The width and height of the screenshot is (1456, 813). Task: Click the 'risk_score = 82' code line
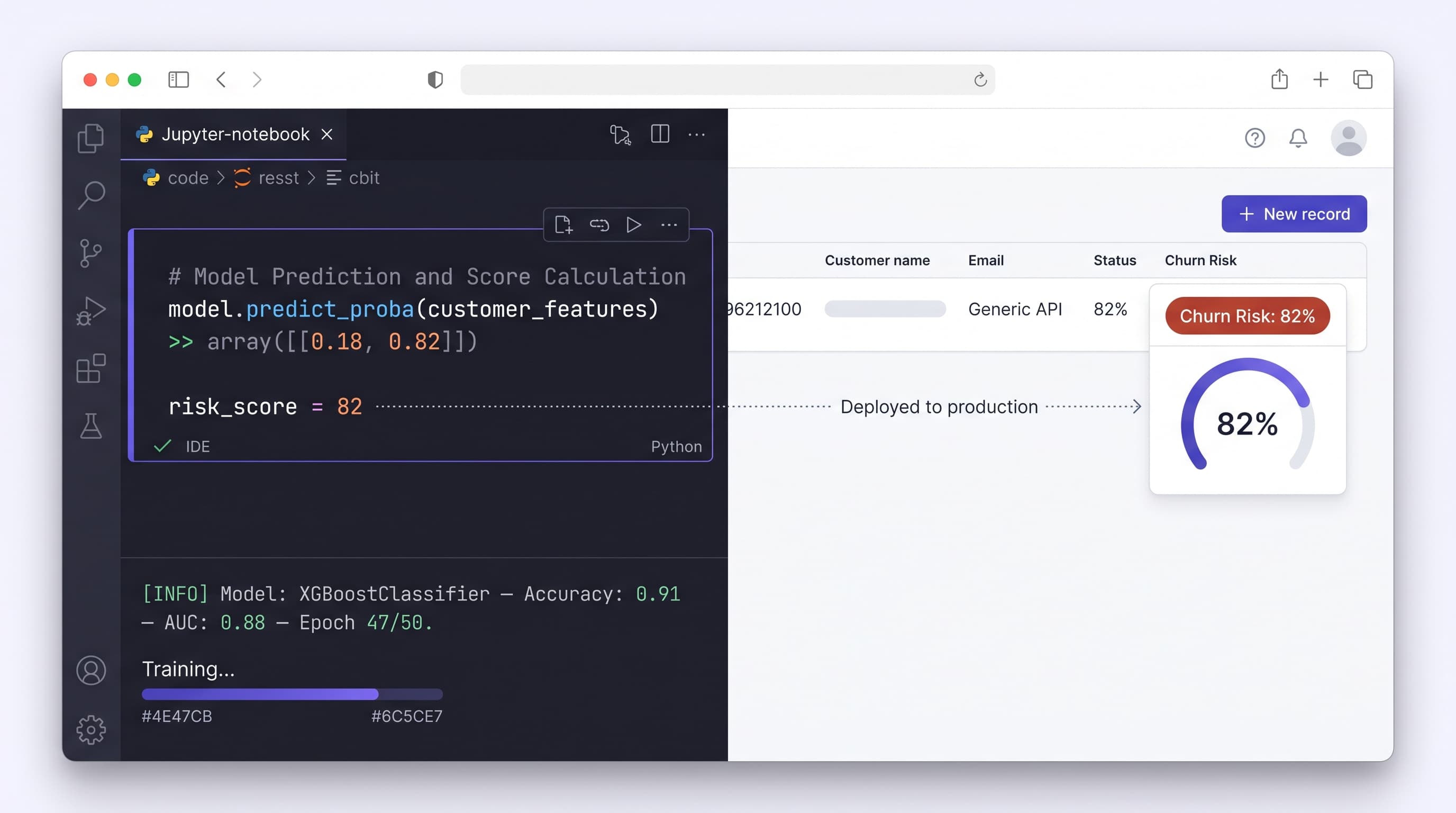click(265, 406)
